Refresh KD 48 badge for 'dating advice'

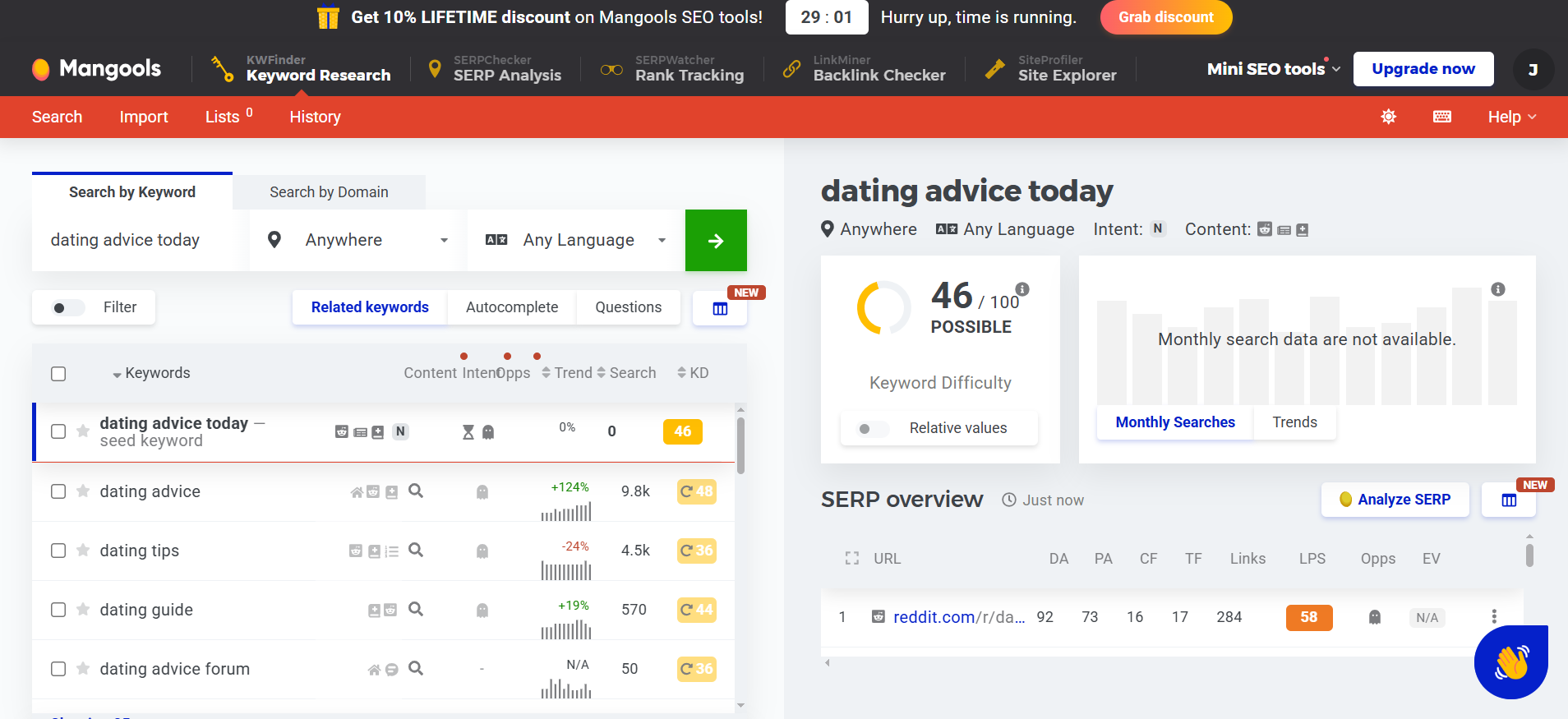(x=696, y=491)
